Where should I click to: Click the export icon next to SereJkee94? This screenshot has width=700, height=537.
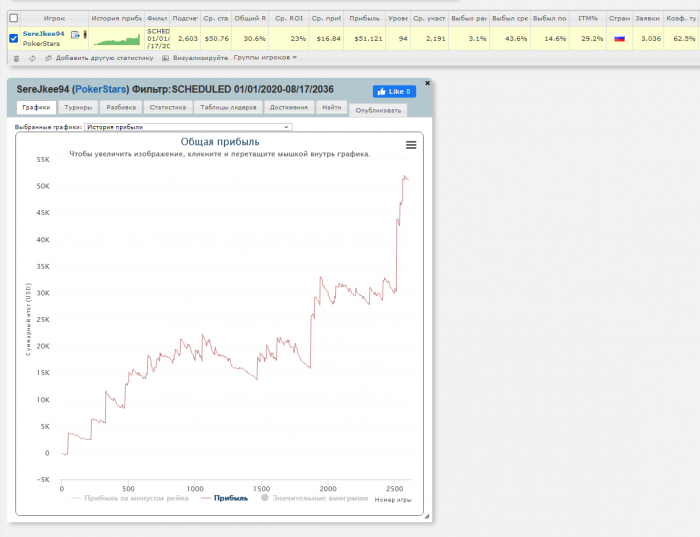(75, 34)
